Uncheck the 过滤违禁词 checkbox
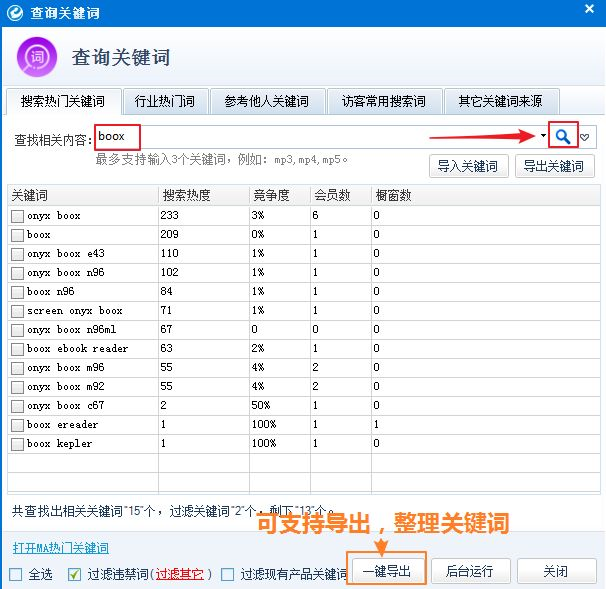 pyautogui.click(x=74, y=574)
